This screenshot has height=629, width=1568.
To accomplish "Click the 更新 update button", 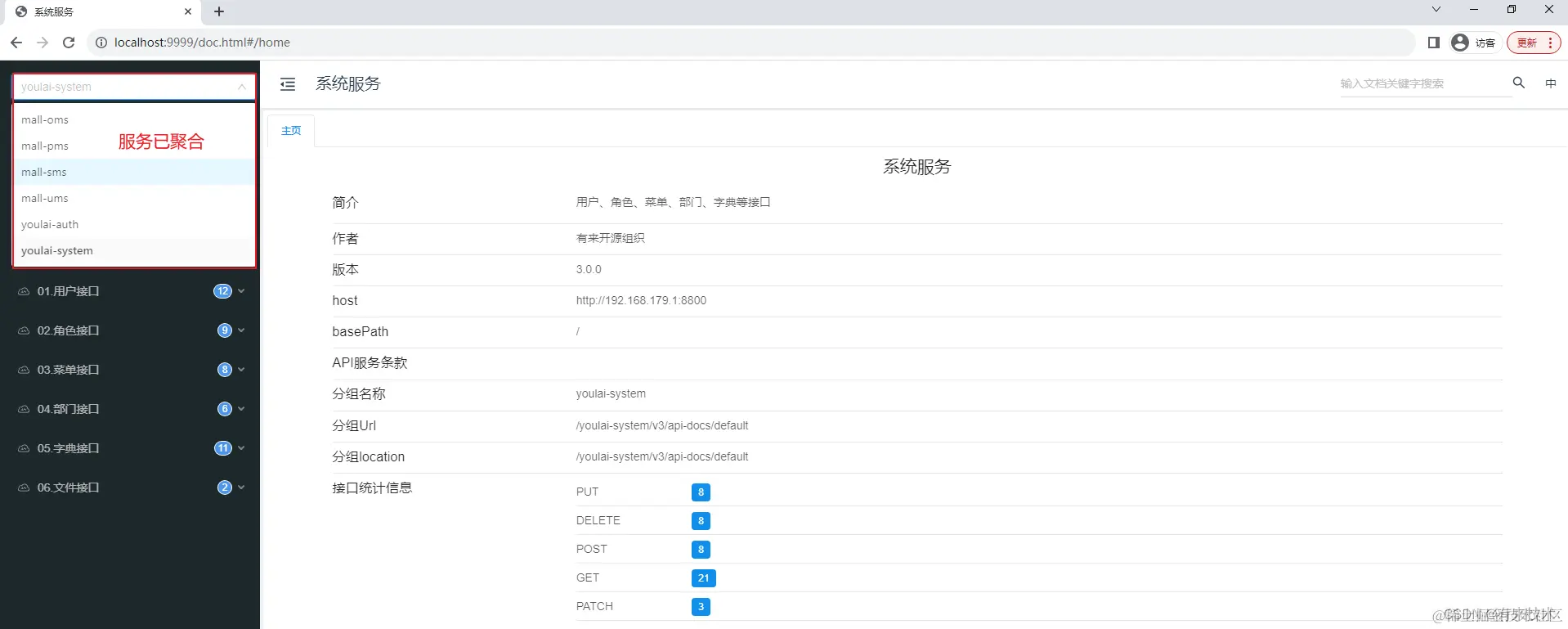I will click(1534, 43).
